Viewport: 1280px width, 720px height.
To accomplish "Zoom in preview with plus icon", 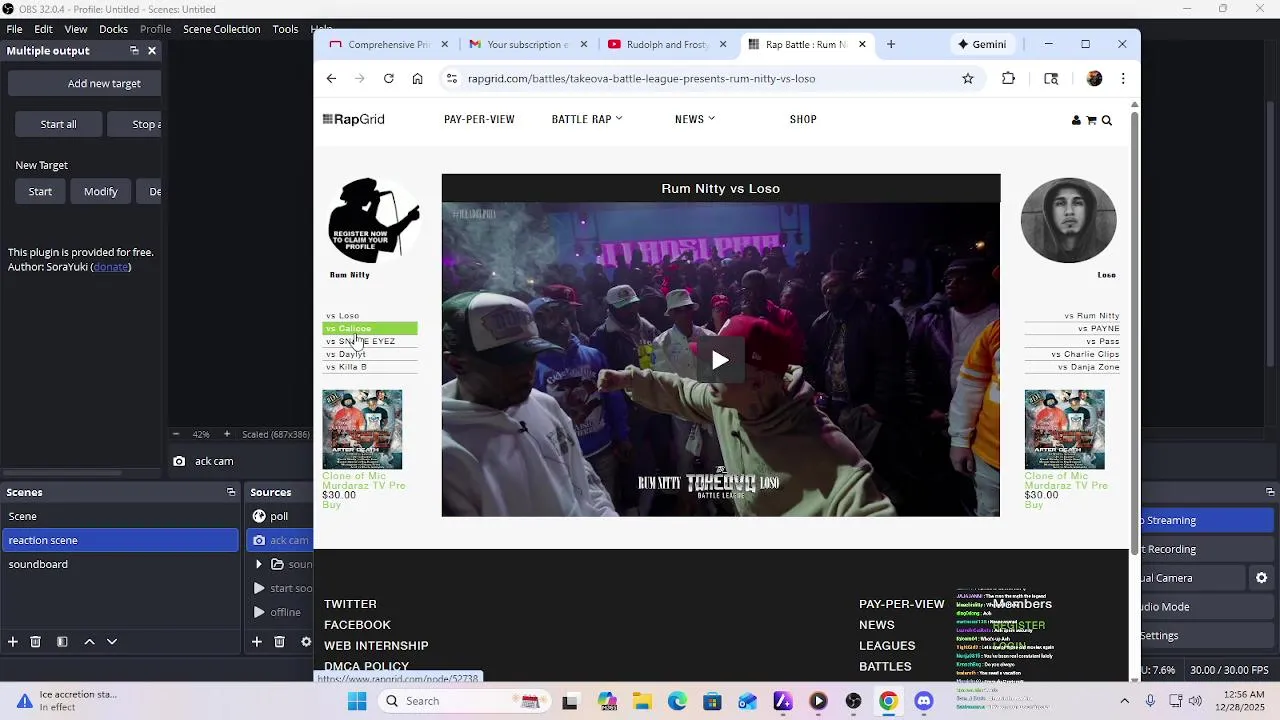I will pyautogui.click(x=227, y=434).
